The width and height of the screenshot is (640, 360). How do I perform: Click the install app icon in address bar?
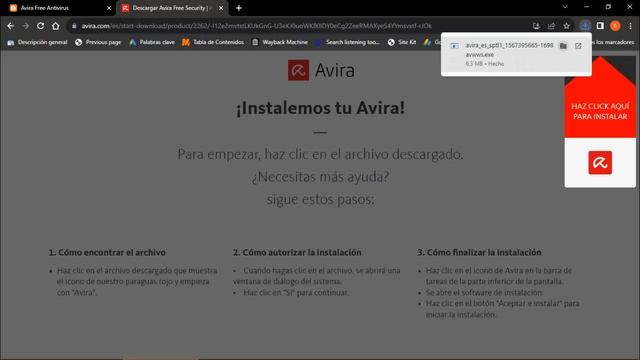tap(536, 26)
